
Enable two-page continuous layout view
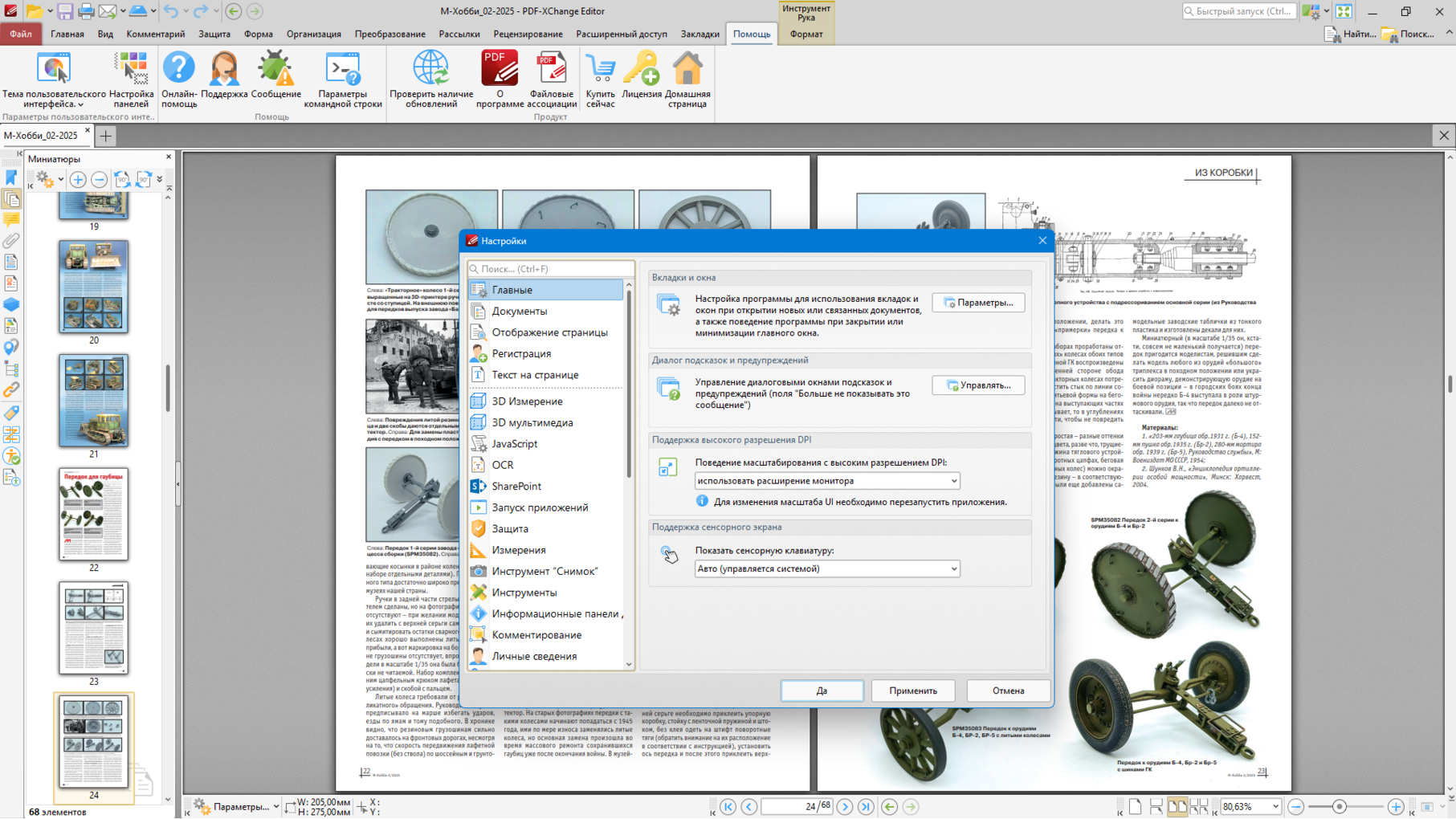click(1198, 806)
